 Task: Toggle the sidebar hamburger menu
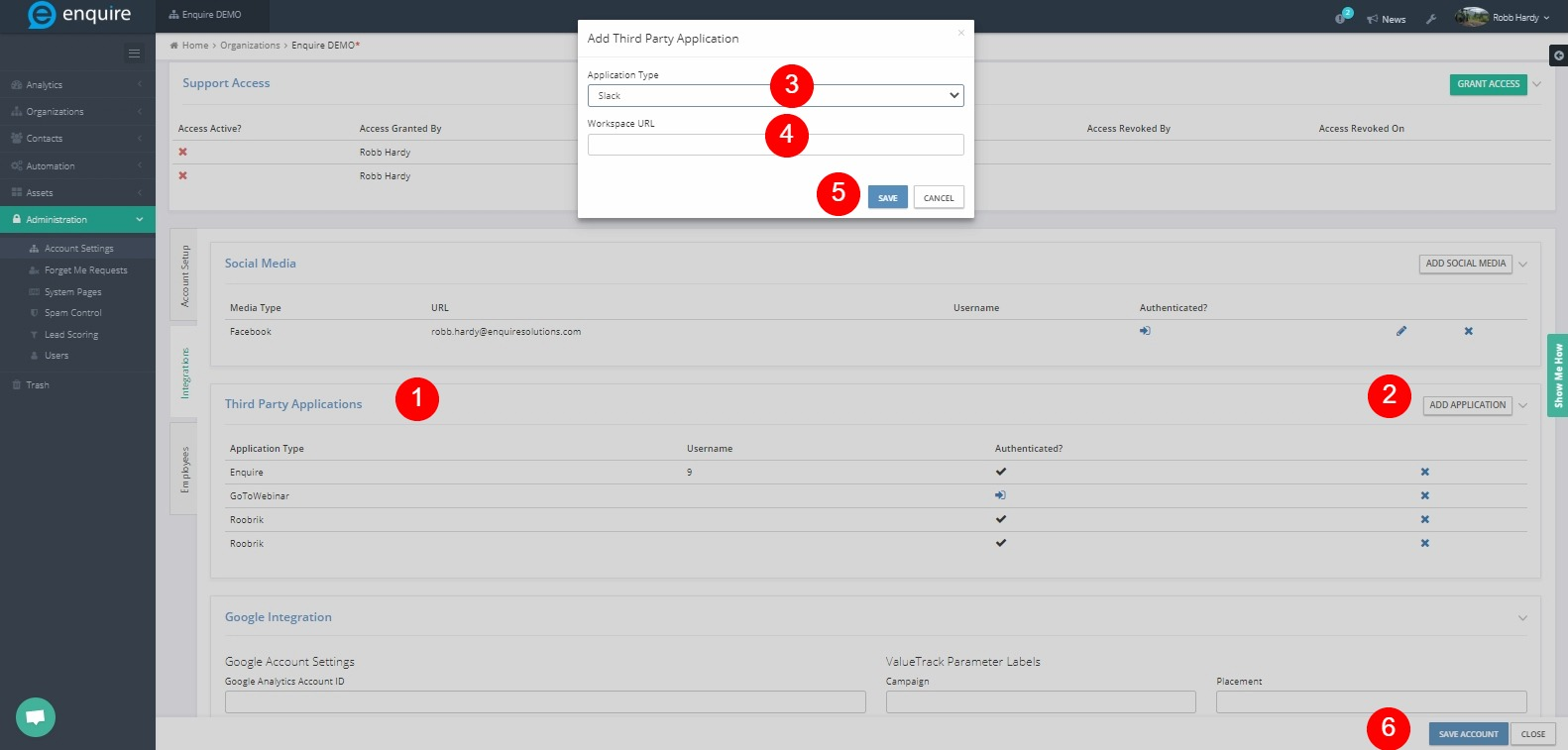[x=135, y=54]
